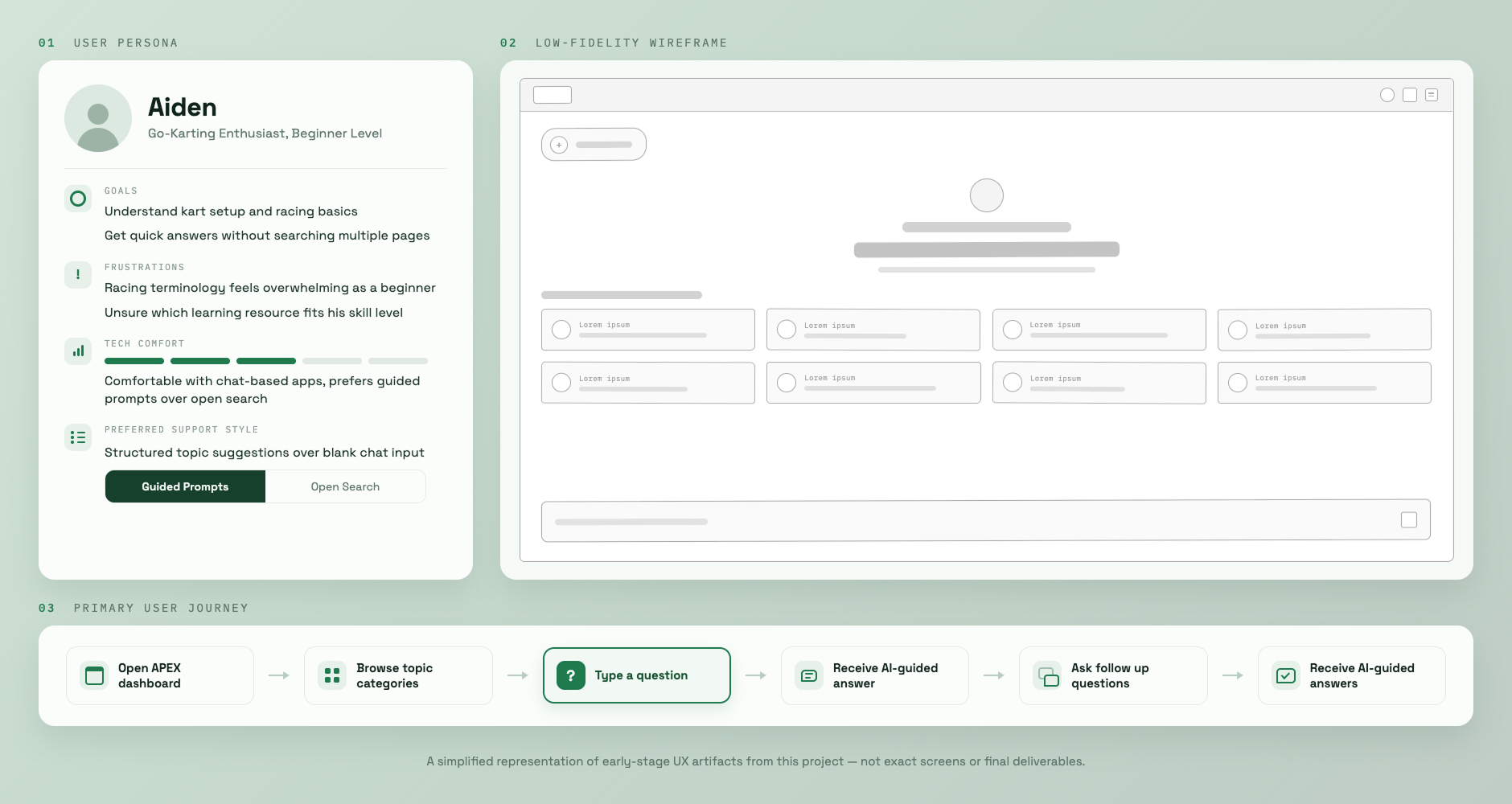Click the Tech Comfort level meter
1512x804 pixels.
coord(266,361)
